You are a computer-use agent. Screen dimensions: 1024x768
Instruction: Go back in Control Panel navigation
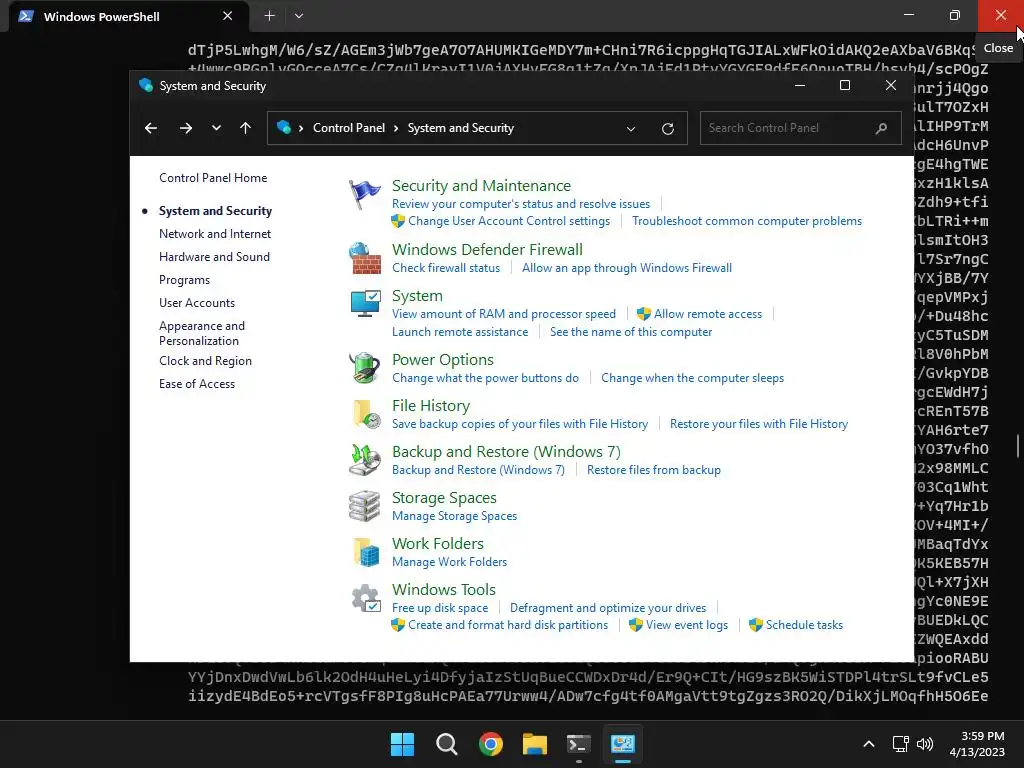151,128
